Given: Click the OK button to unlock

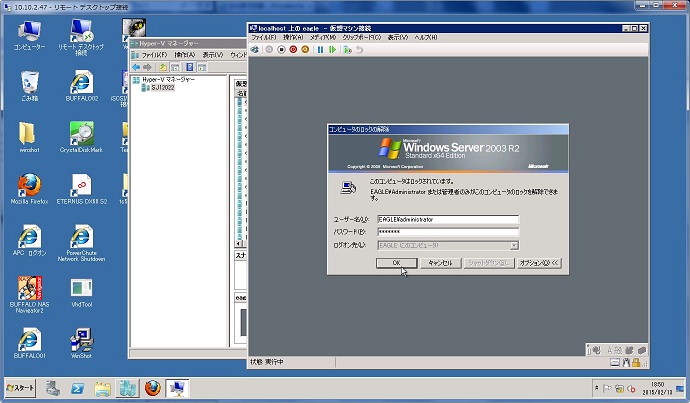Looking at the screenshot, I should click(396, 263).
